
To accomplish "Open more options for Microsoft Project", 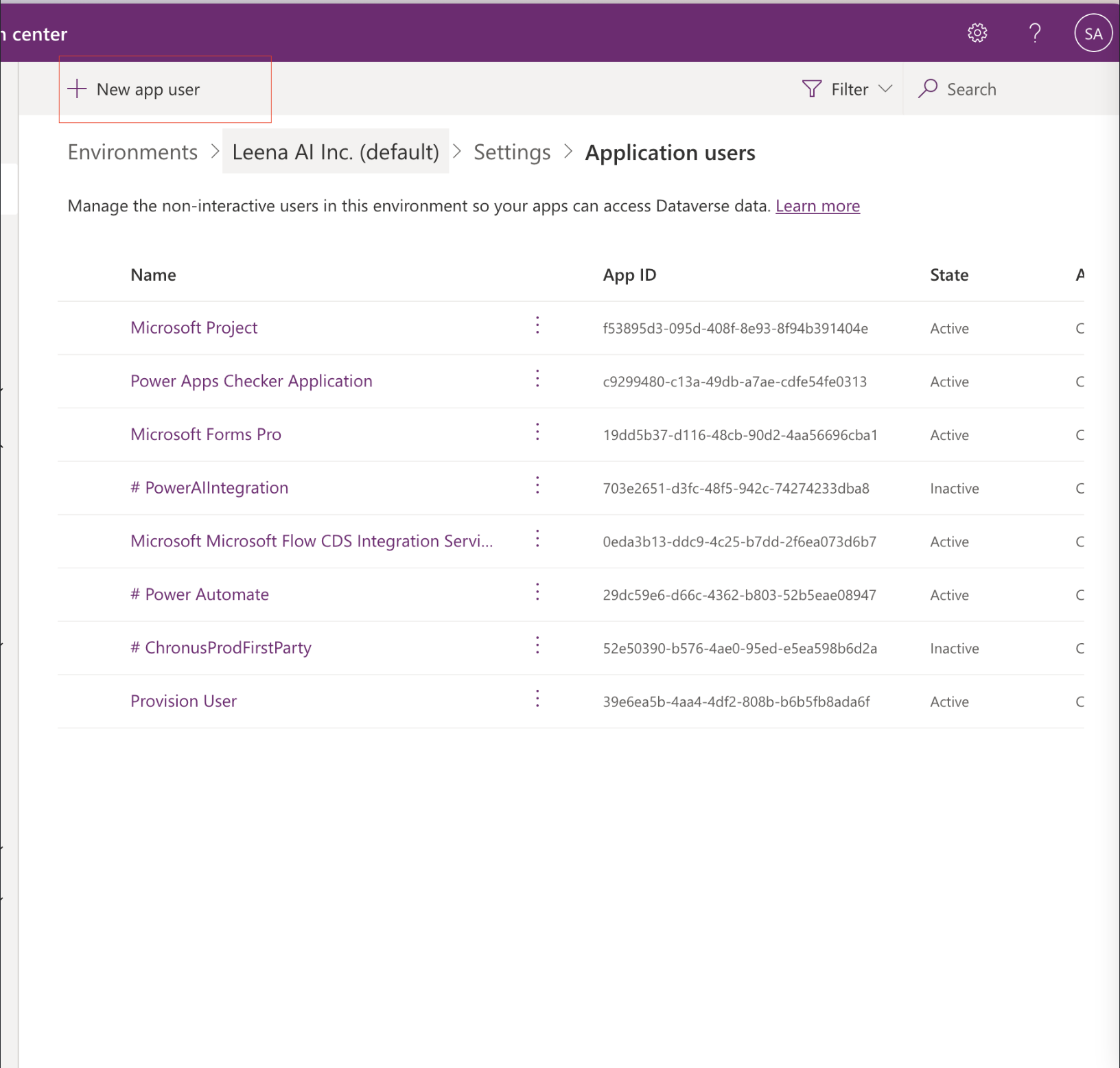I will point(537,326).
